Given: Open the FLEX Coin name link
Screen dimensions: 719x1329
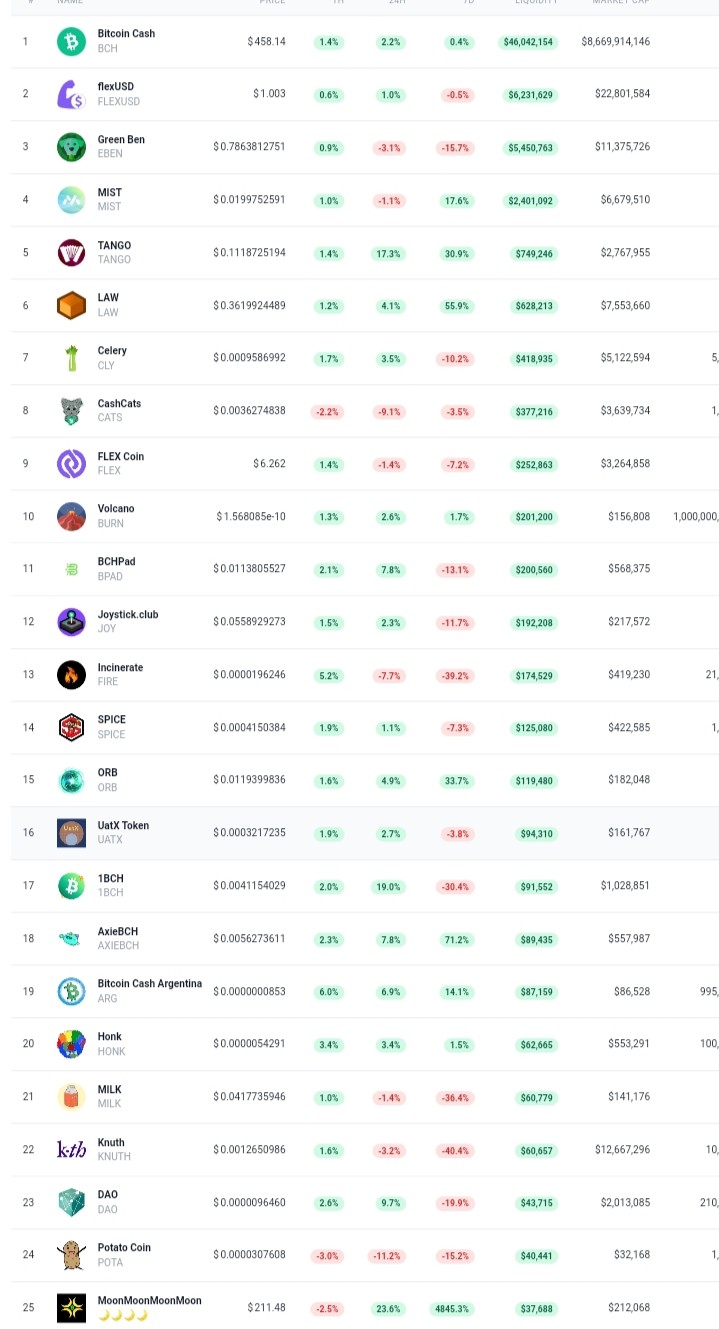Looking at the screenshot, I should tap(121, 456).
